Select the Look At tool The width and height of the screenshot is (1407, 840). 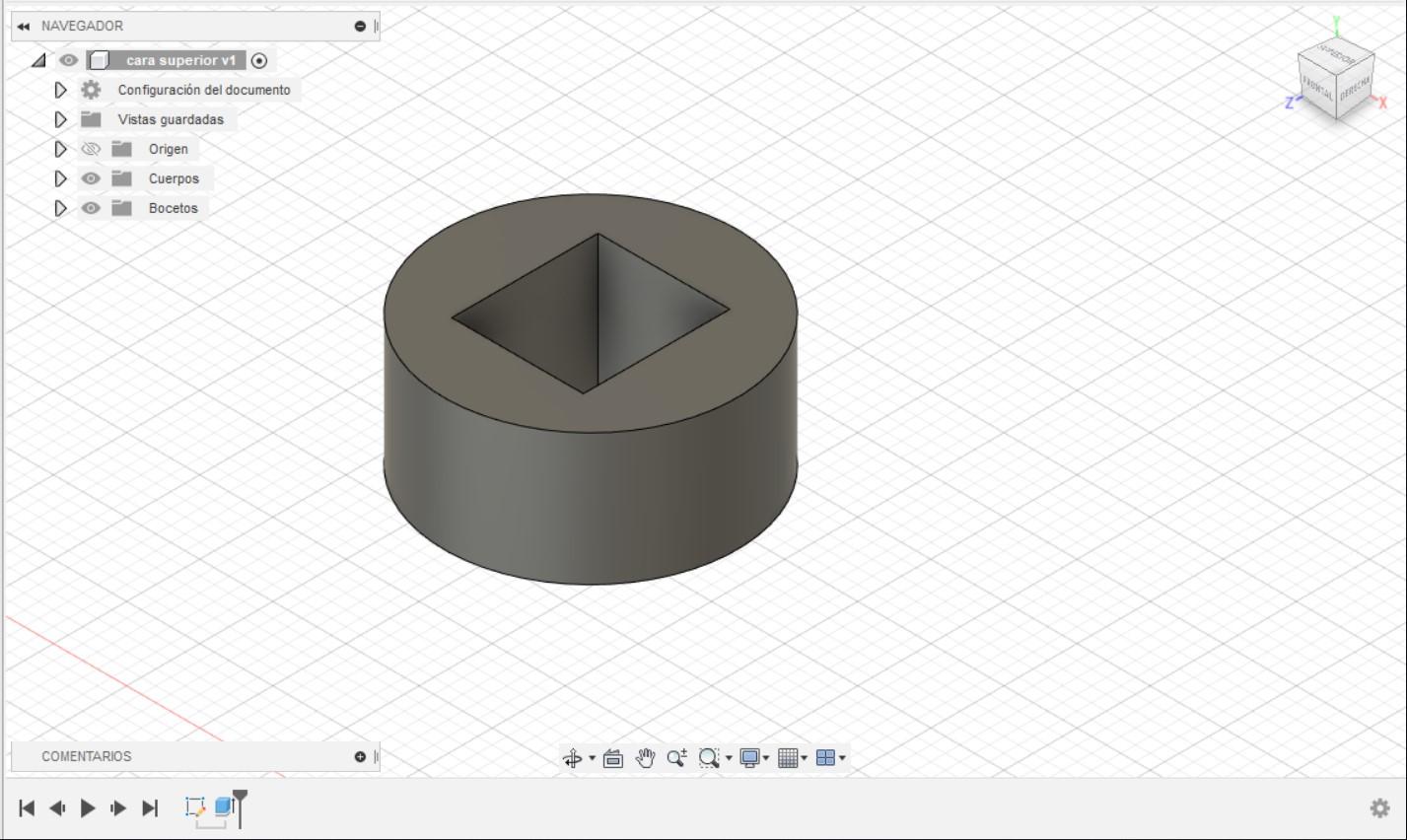(613, 758)
